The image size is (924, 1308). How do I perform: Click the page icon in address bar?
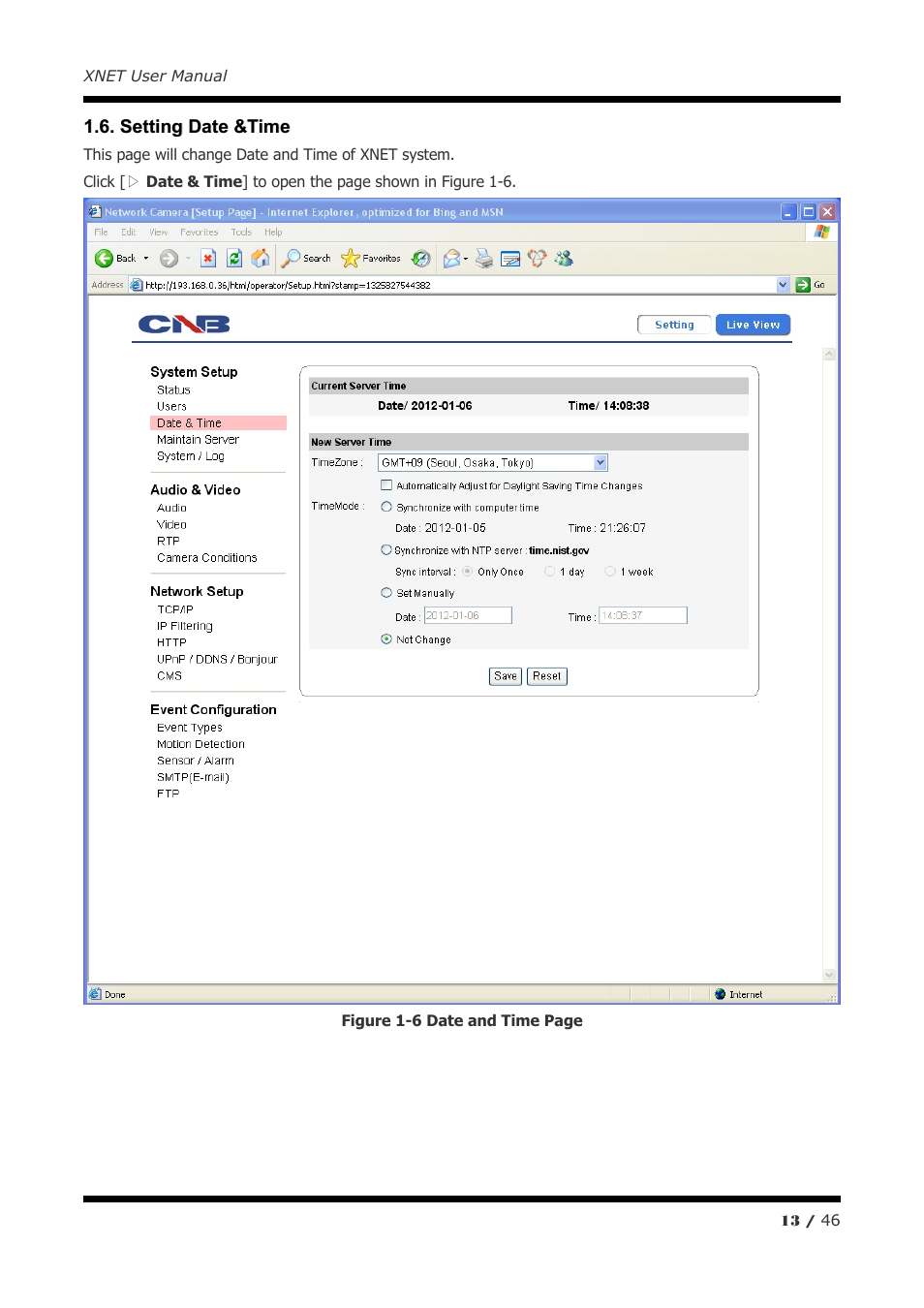tap(137, 285)
